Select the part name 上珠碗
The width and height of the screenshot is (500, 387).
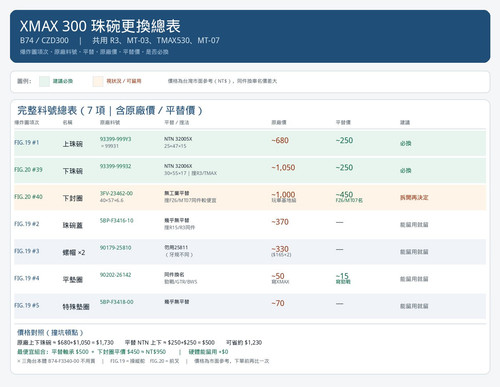pyautogui.click(x=73, y=144)
